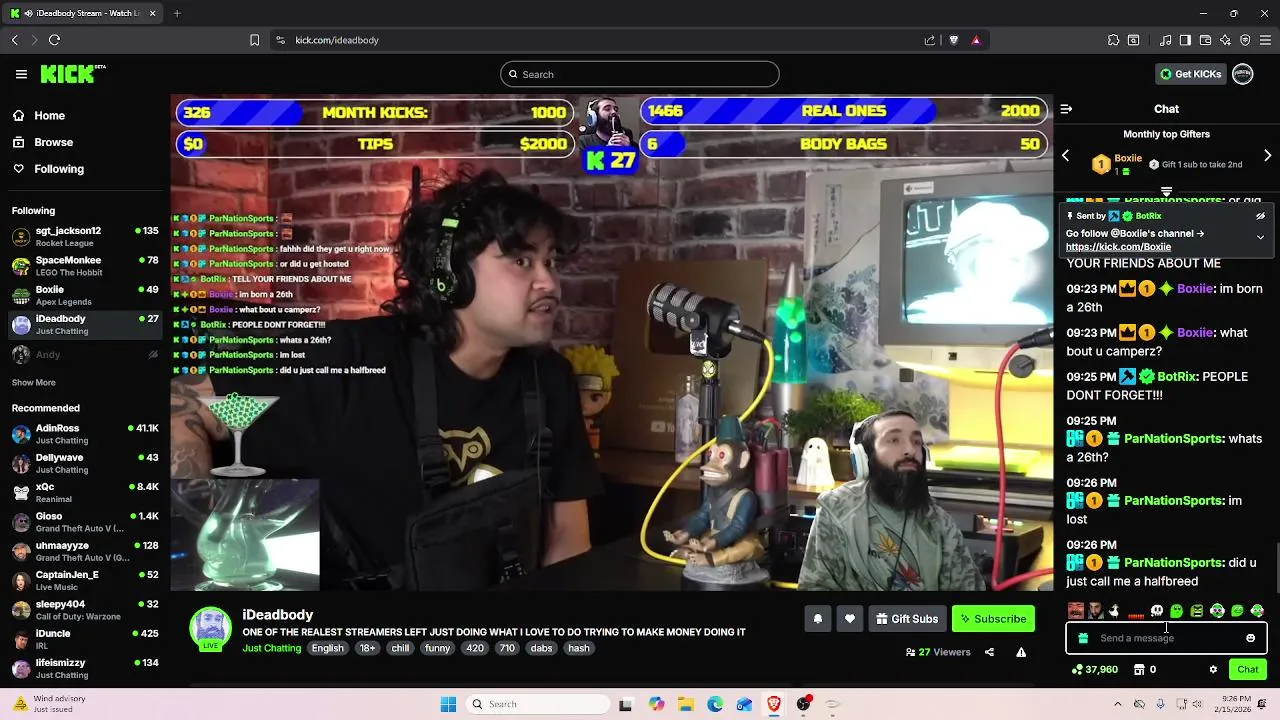Open Microsoft Edge from taskbar

(715, 704)
